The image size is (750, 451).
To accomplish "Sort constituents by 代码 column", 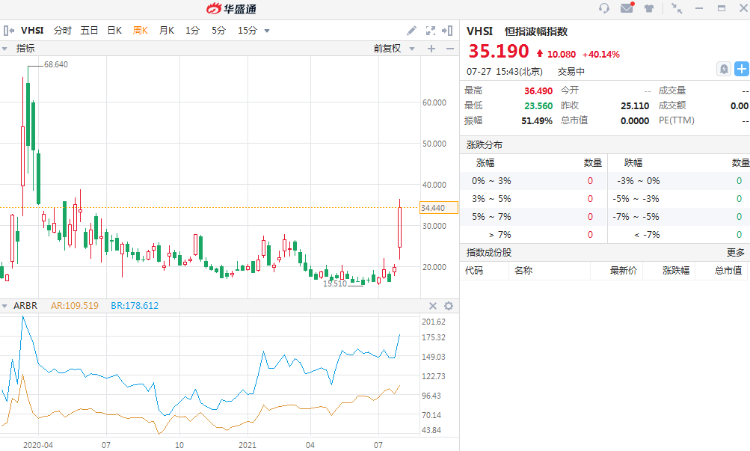I will (x=474, y=271).
